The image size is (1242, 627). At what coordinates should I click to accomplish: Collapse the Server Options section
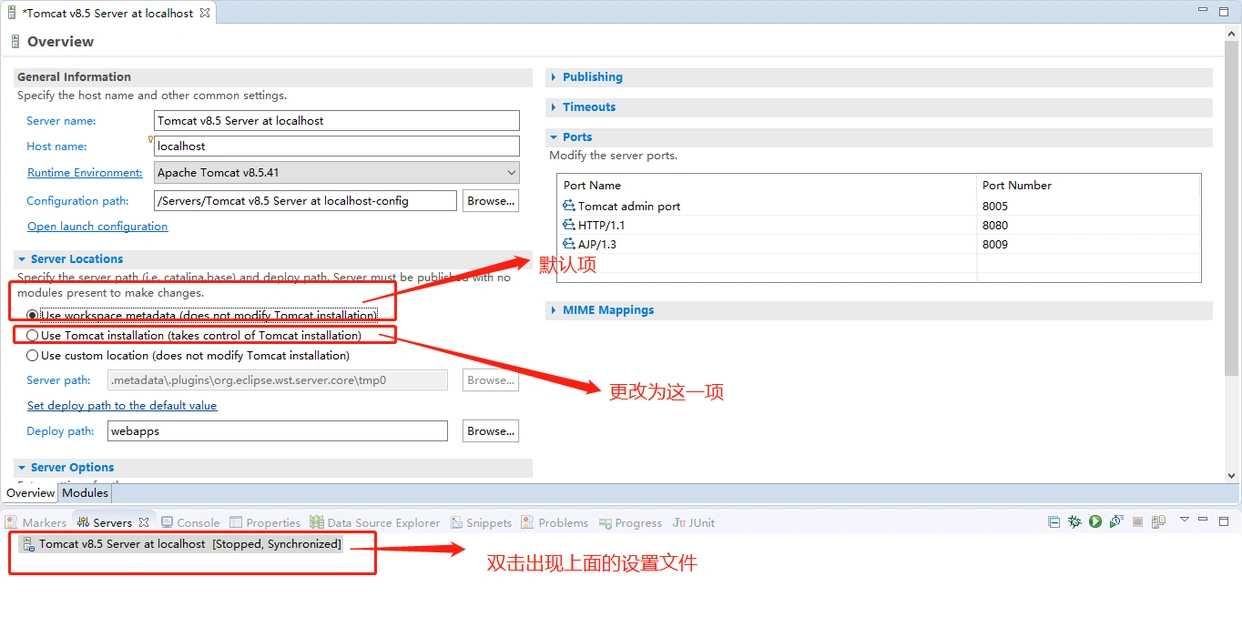[x=22, y=467]
